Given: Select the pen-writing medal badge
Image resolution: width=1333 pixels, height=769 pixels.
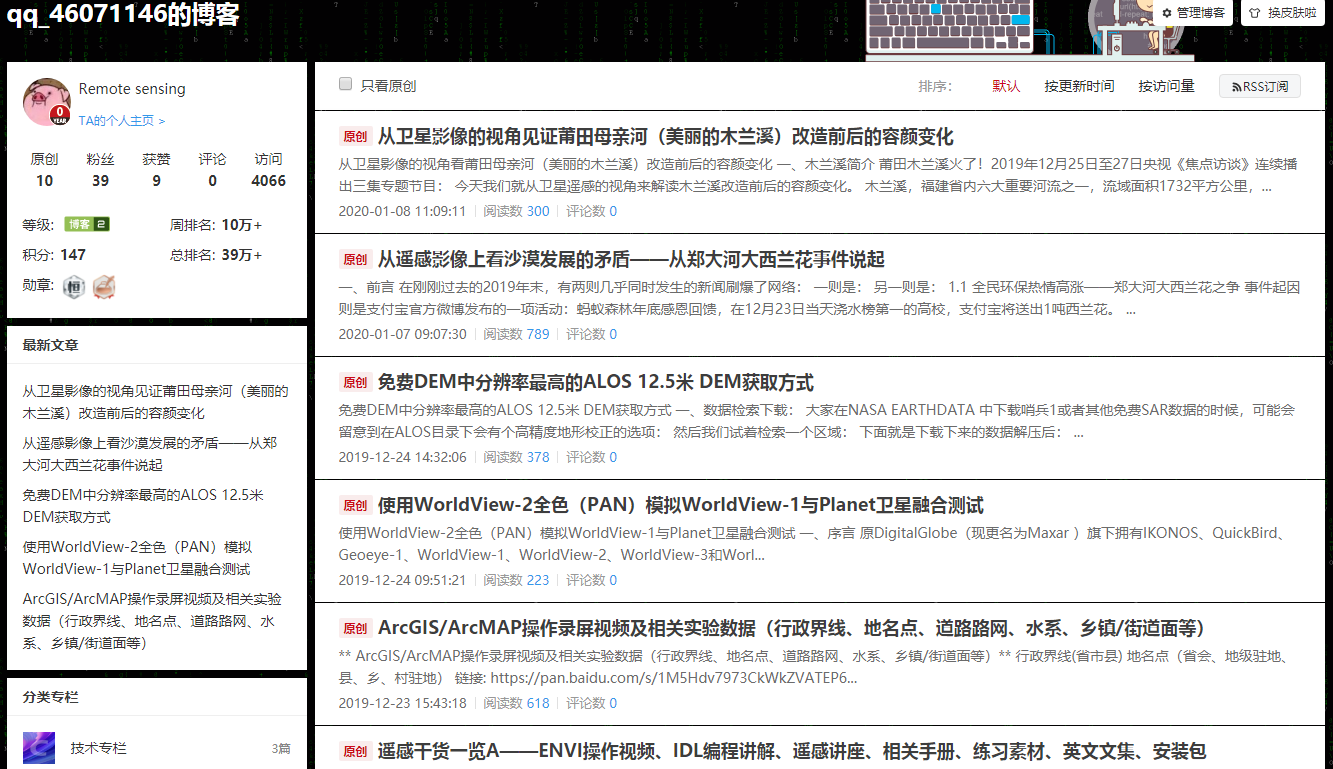Looking at the screenshot, I should pyautogui.click(x=103, y=287).
